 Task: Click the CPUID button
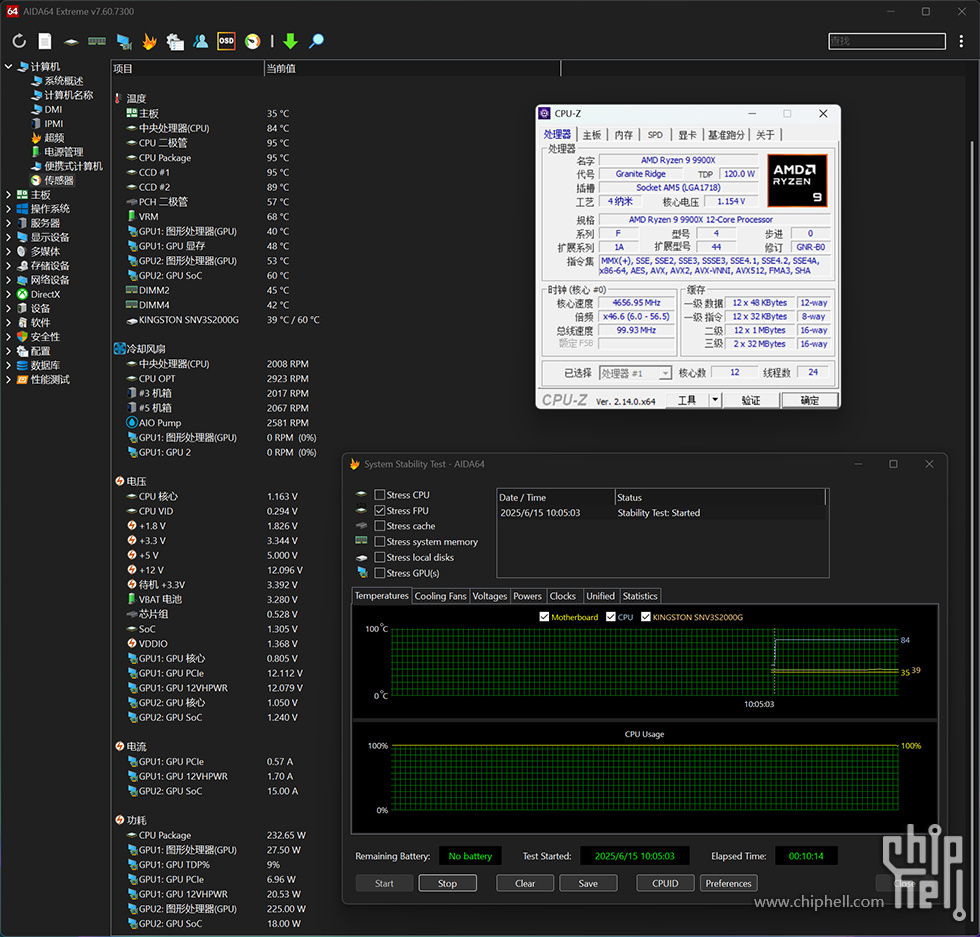[665, 883]
